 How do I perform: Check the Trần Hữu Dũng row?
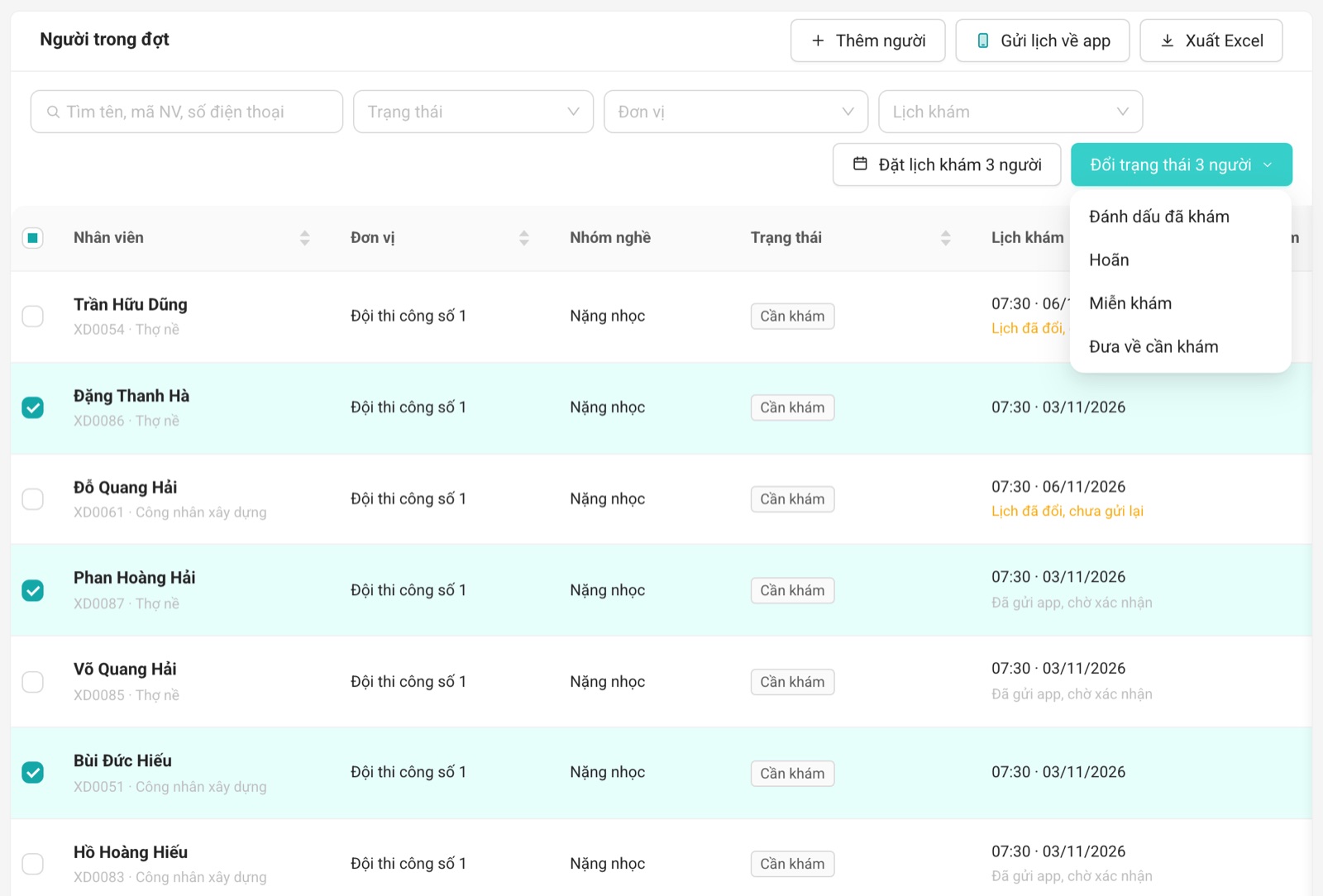[32, 317]
